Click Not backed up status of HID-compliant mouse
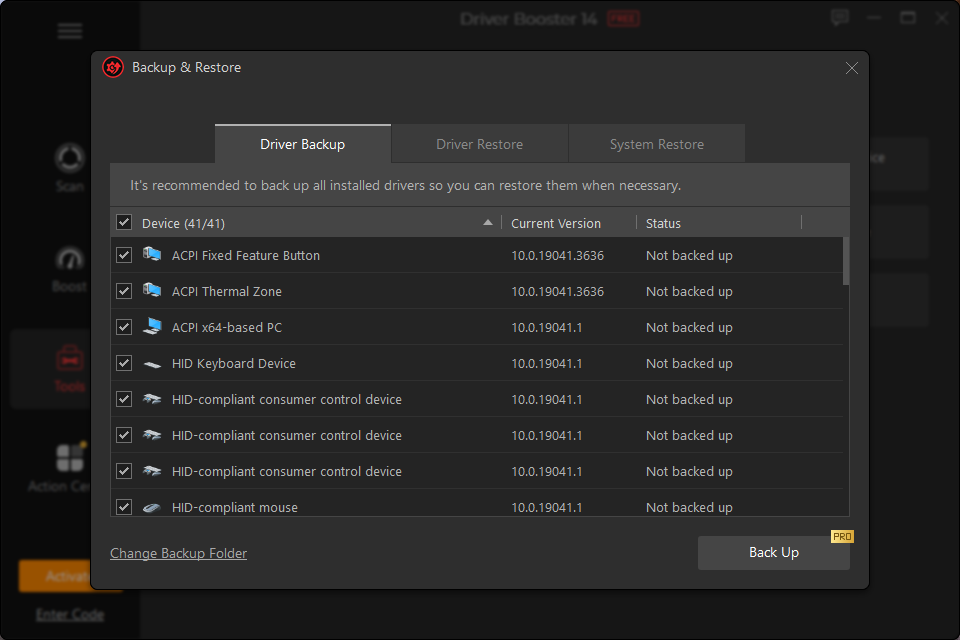Image resolution: width=960 pixels, height=640 pixels. point(689,508)
